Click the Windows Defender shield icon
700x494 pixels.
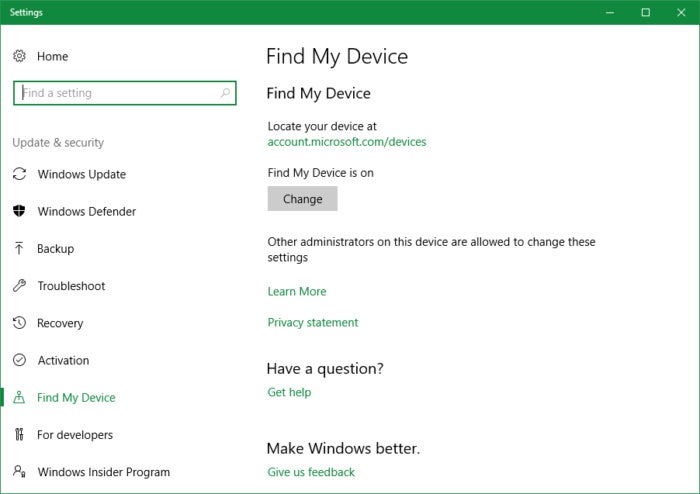tap(19, 211)
